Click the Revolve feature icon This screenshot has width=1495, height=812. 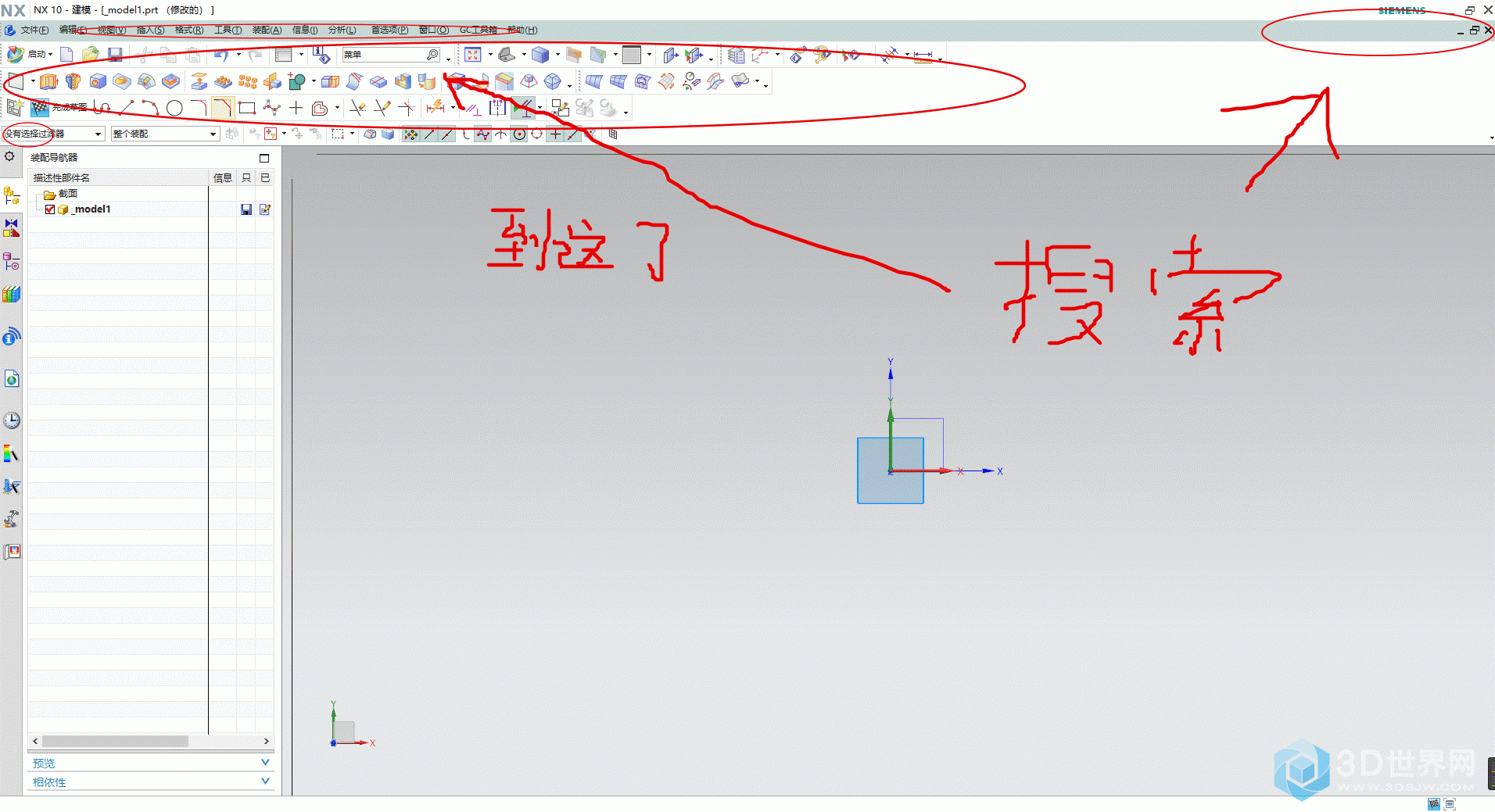point(73,81)
